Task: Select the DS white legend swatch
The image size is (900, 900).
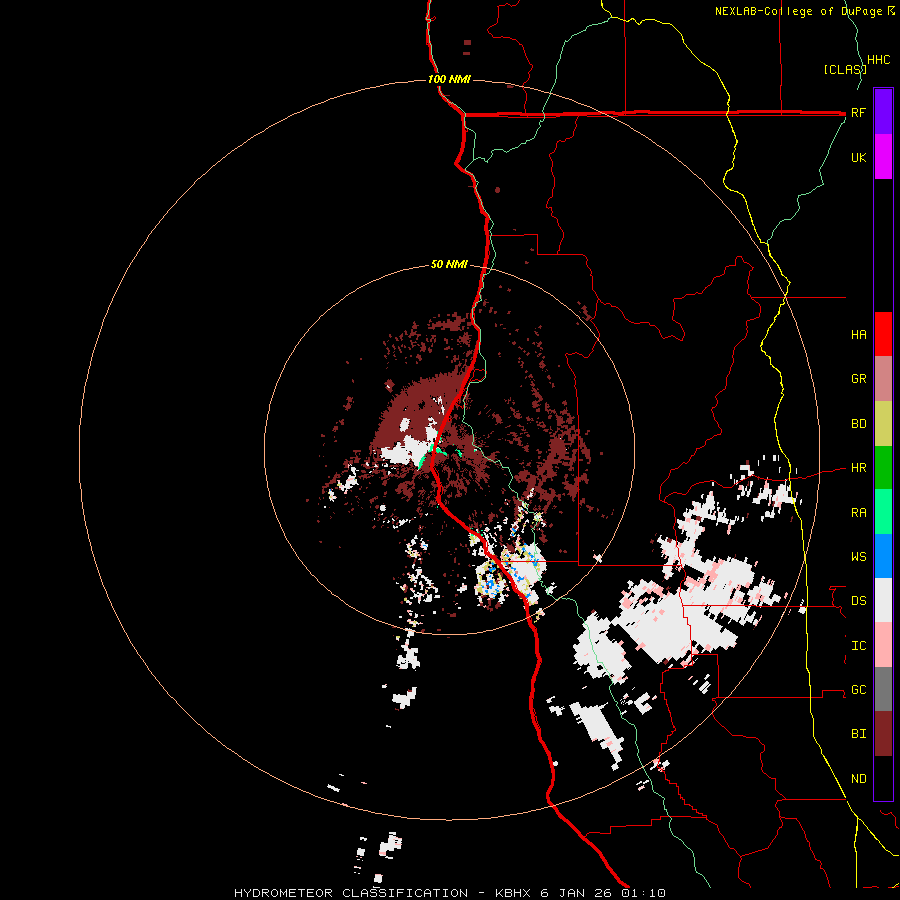Action: click(x=883, y=600)
